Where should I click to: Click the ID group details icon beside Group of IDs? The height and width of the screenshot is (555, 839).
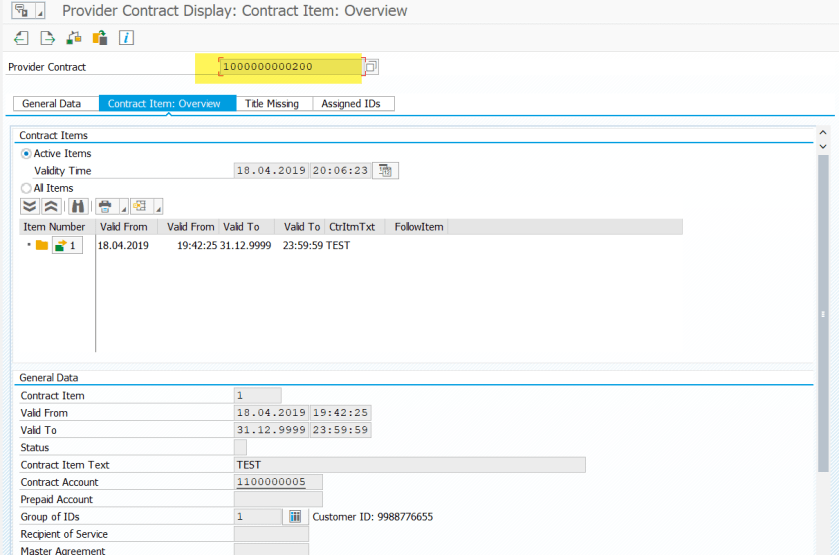click(x=295, y=516)
